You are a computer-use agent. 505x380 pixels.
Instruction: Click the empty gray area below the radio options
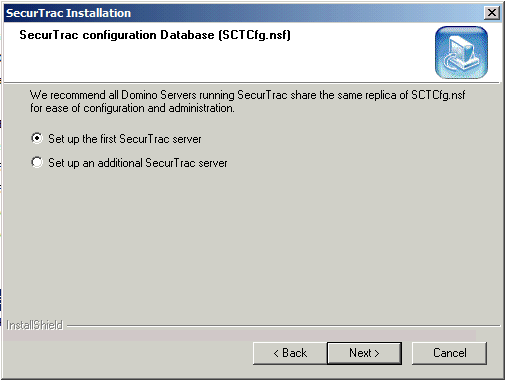pyautogui.click(x=250, y=243)
